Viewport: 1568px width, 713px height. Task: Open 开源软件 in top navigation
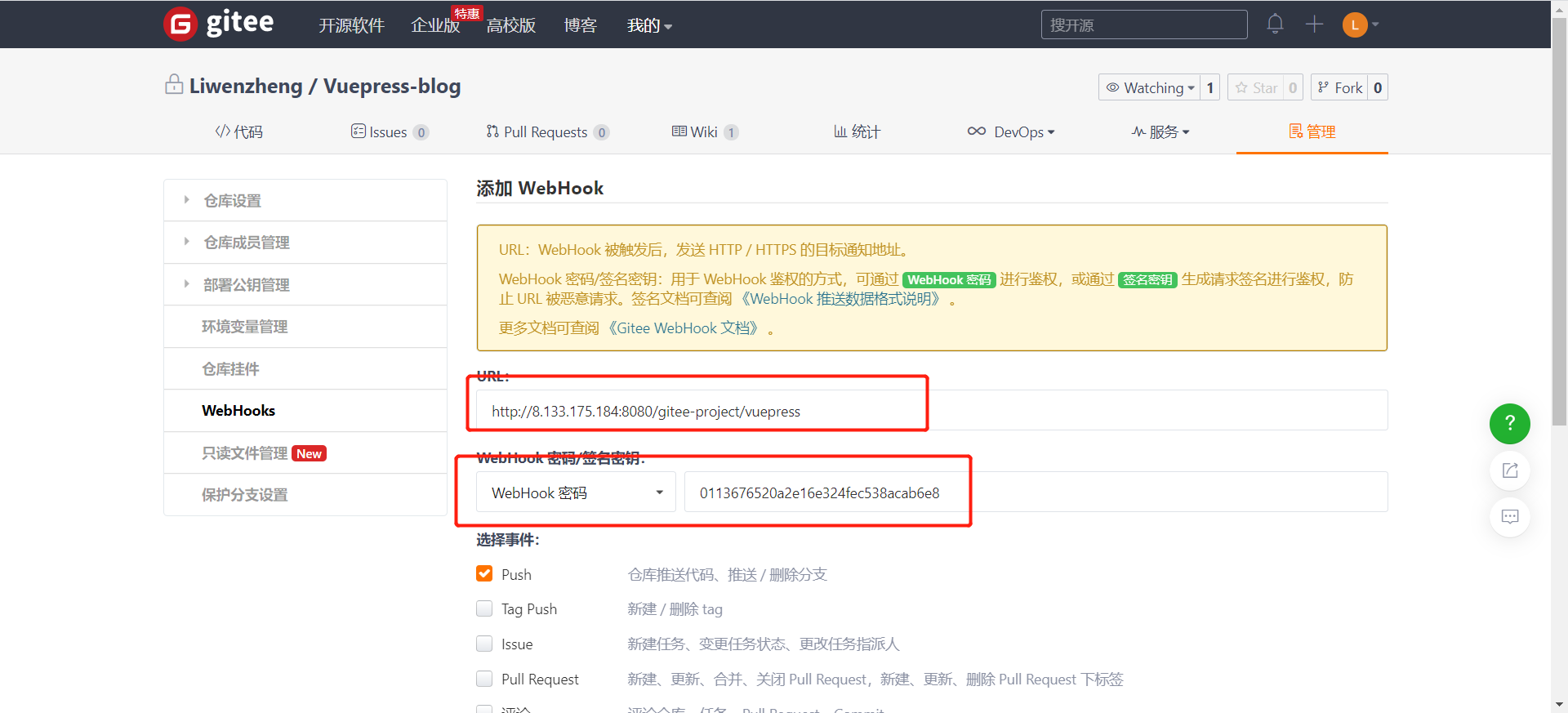click(351, 25)
